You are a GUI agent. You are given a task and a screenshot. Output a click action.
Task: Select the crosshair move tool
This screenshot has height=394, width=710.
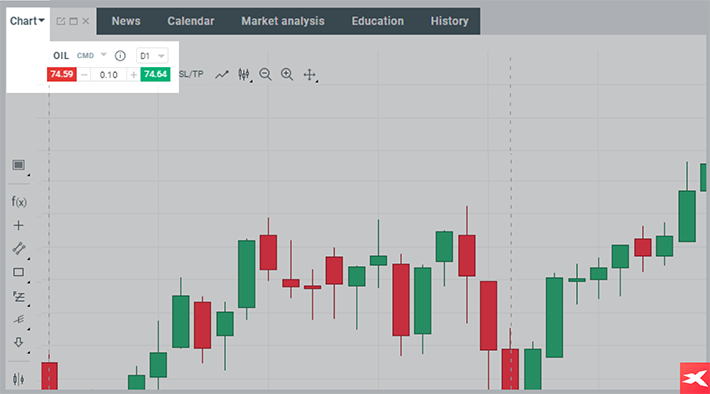310,75
